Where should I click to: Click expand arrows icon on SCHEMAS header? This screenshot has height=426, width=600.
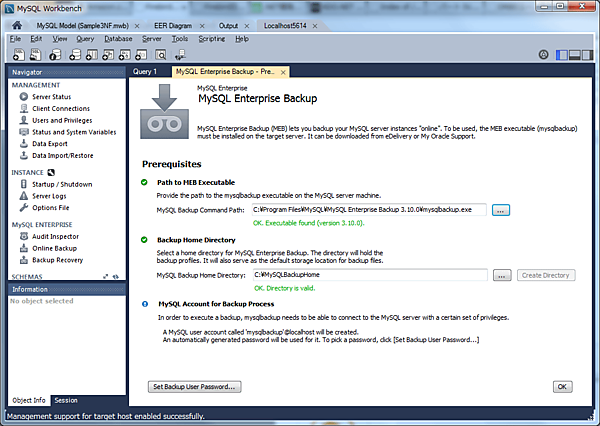pos(106,276)
